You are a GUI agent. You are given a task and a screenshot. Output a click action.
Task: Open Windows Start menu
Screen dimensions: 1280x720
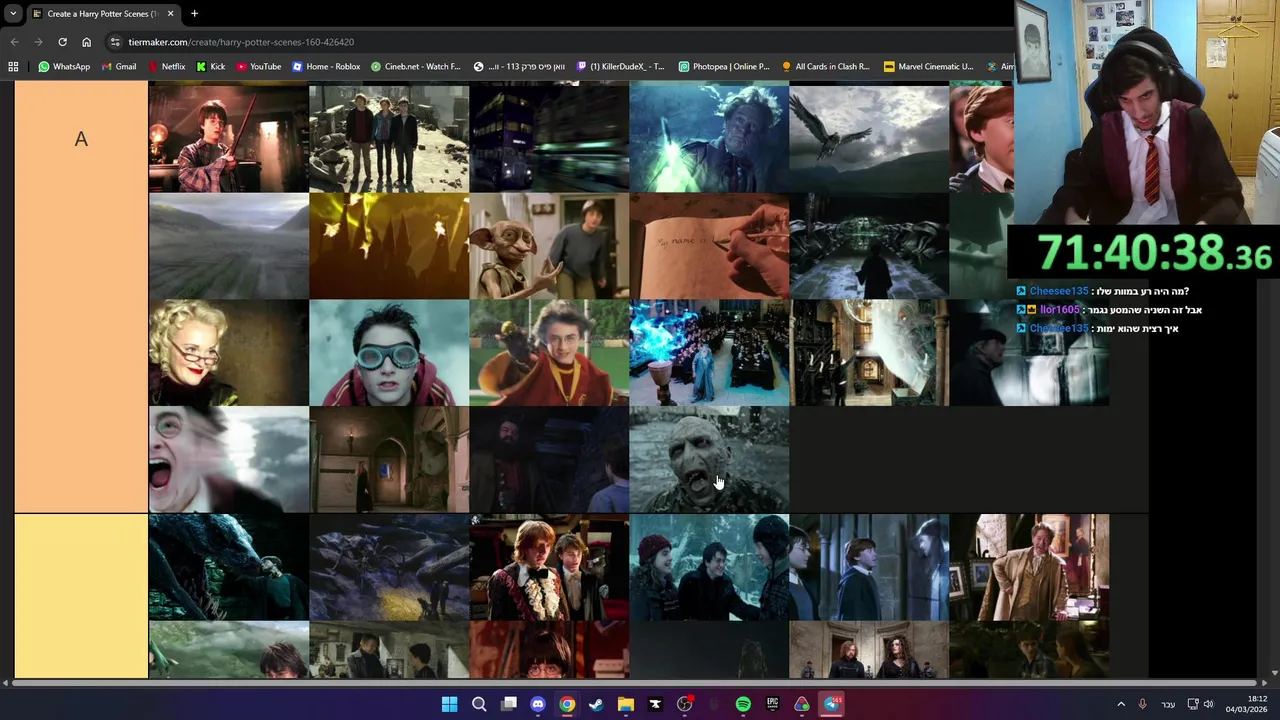tap(450, 704)
